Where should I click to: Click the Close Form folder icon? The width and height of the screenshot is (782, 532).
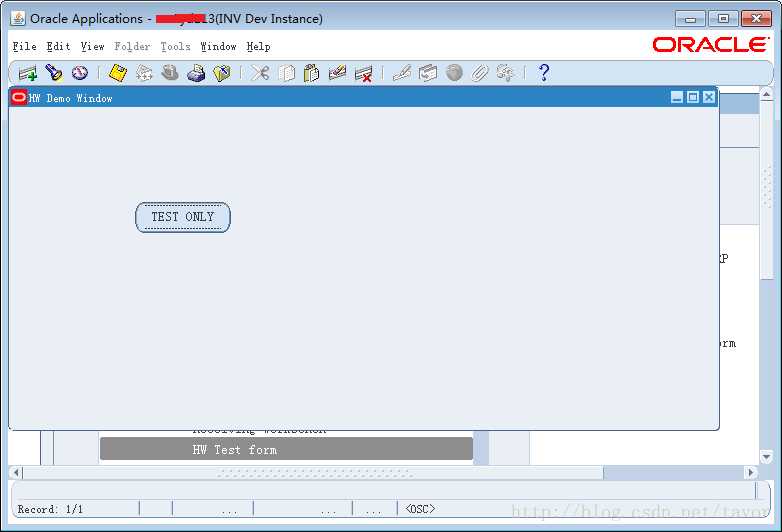tap(222, 73)
